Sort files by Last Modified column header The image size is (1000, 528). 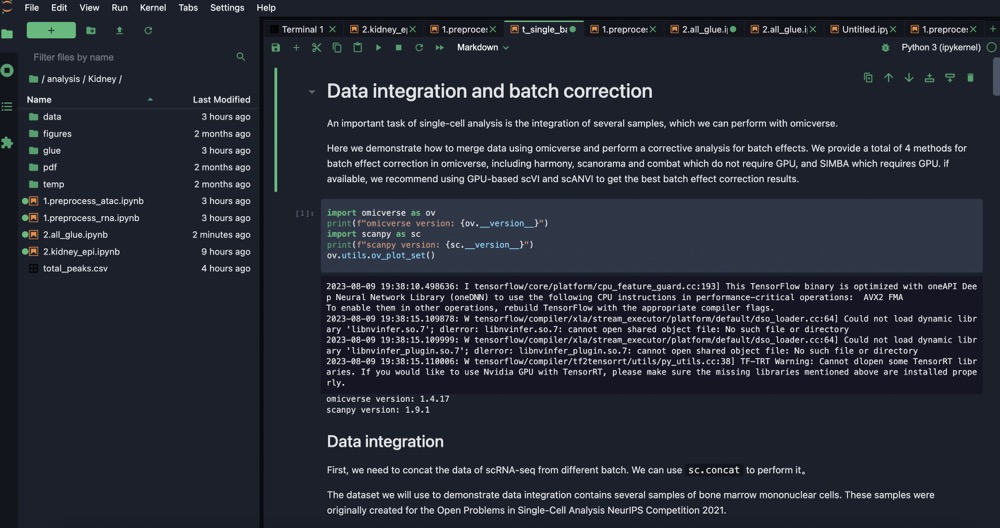pyautogui.click(x=221, y=99)
